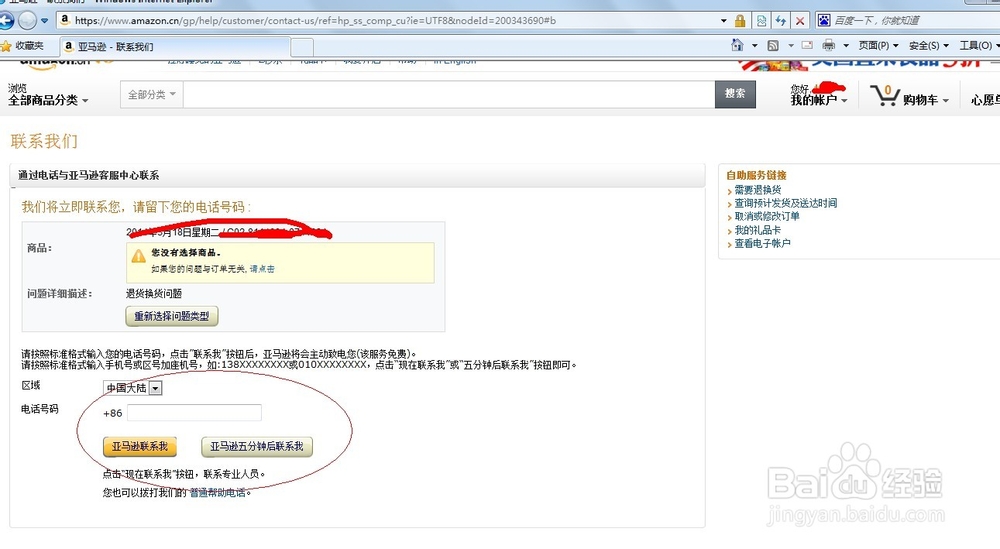This screenshot has height=549, width=1000.
Task: Click the Home page house icon
Action: (x=737, y=45)
